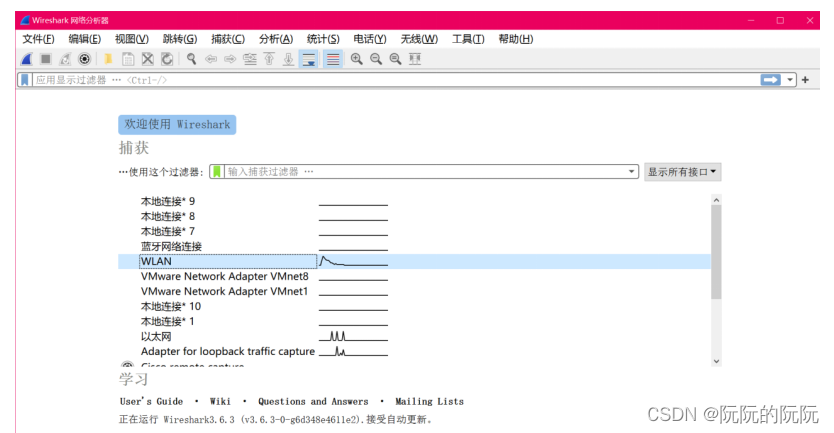Go to previous packet arrow

(211, 59)
